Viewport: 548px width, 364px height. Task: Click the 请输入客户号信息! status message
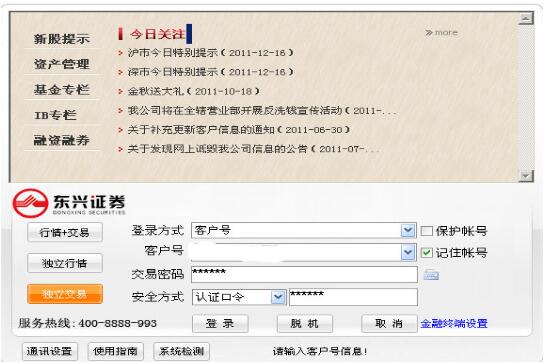click(x=320, y=351)
